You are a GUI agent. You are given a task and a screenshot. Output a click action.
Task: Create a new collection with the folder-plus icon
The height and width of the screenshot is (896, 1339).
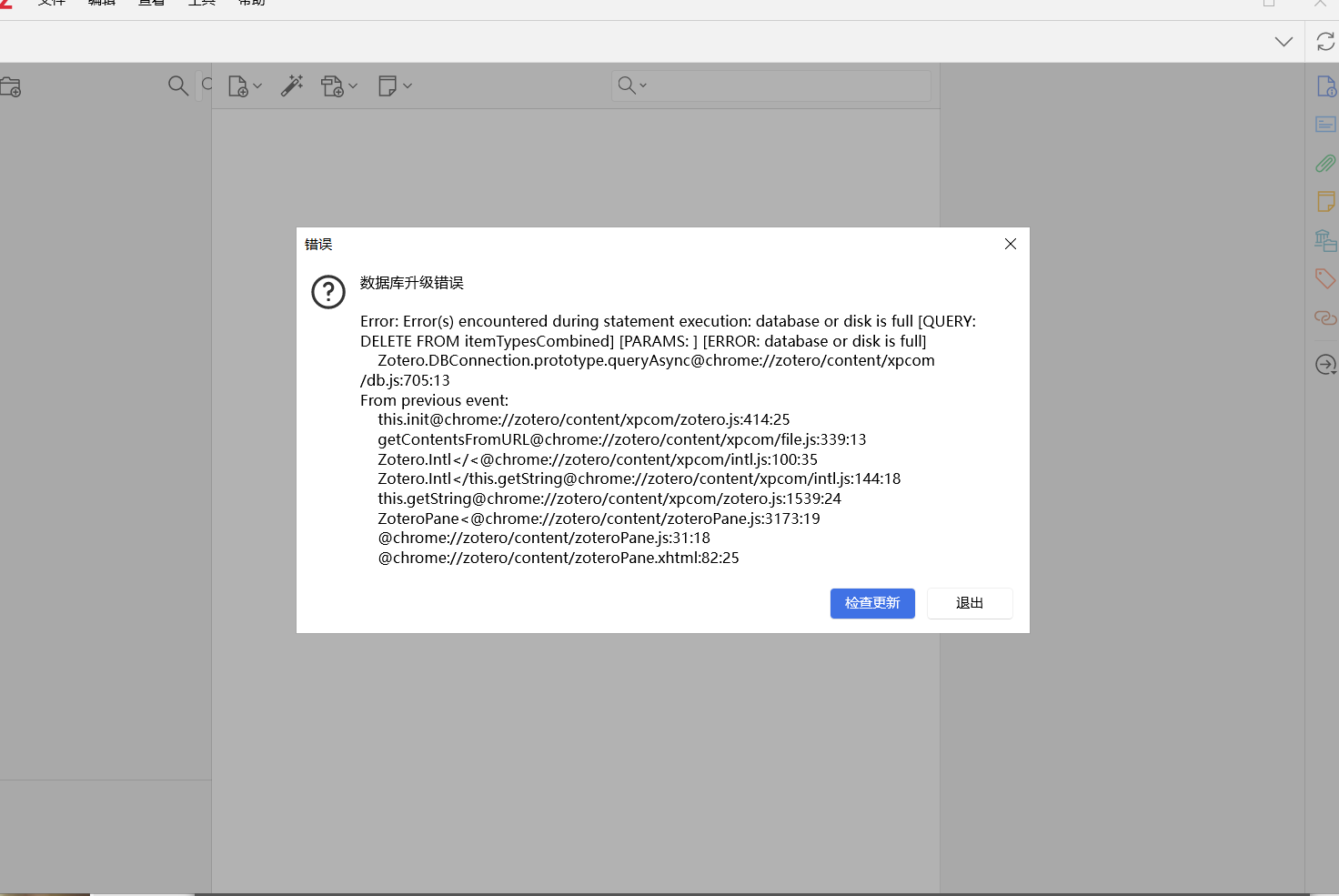coord(11,86)
